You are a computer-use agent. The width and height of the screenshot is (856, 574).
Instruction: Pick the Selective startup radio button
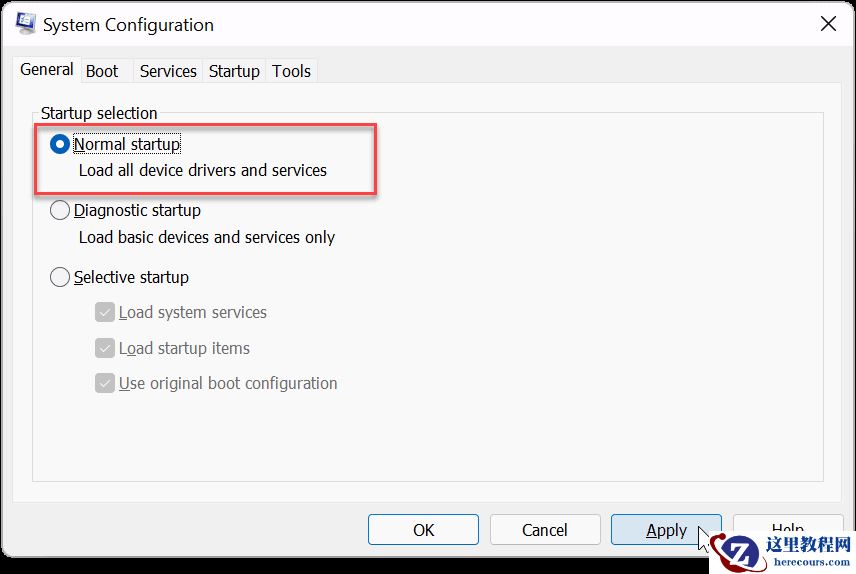pos(60,277)
